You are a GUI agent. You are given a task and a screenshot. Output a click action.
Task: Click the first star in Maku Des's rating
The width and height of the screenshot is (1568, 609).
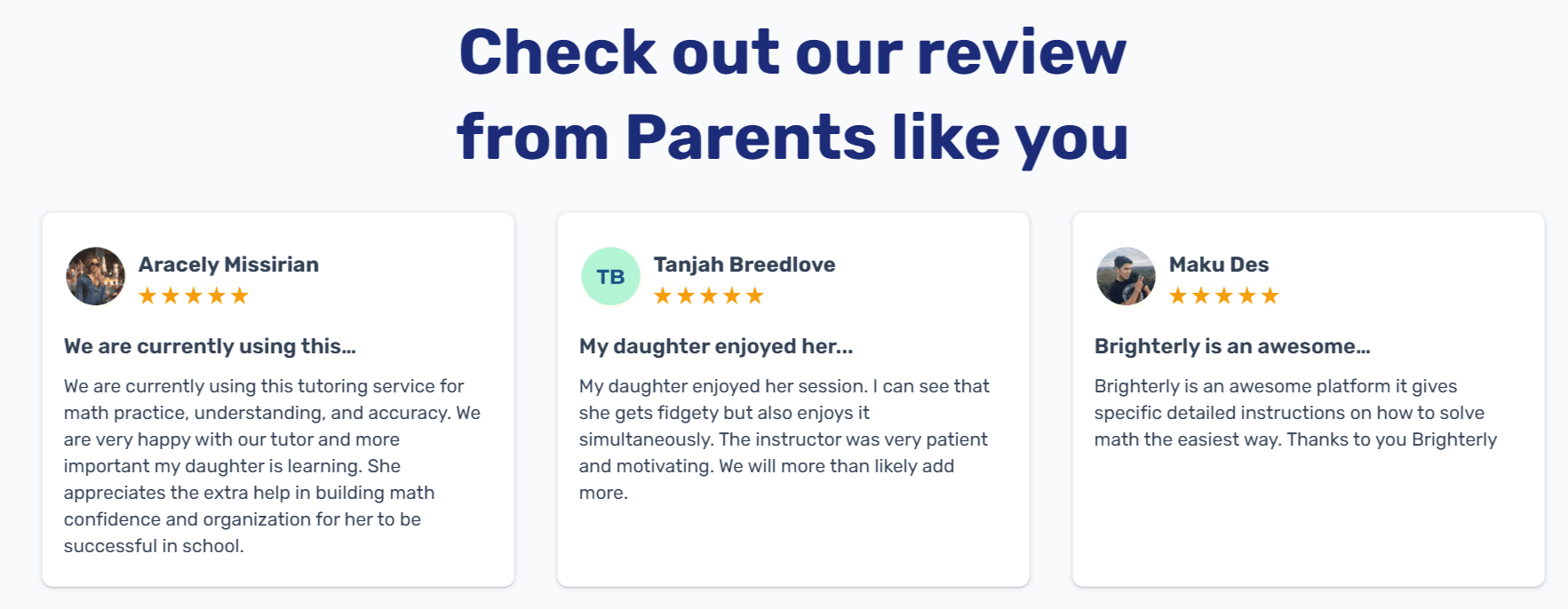[1178, 296]
